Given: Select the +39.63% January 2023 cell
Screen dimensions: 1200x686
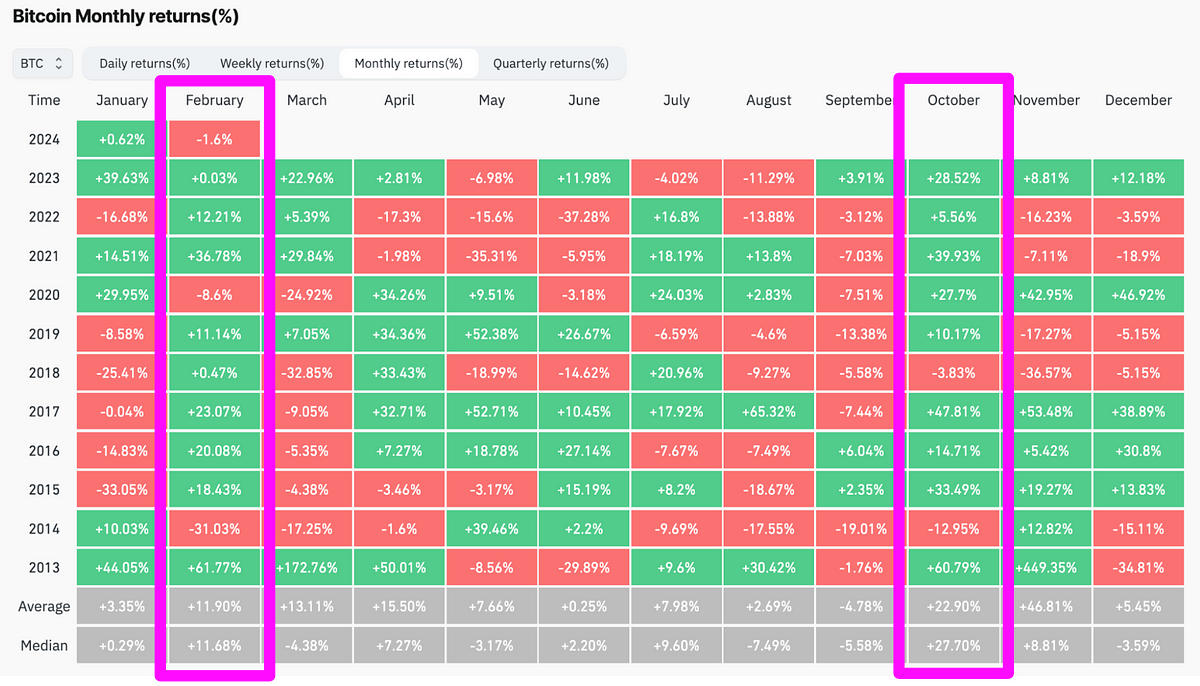Looking at the screenshot, I should [122, 178].
